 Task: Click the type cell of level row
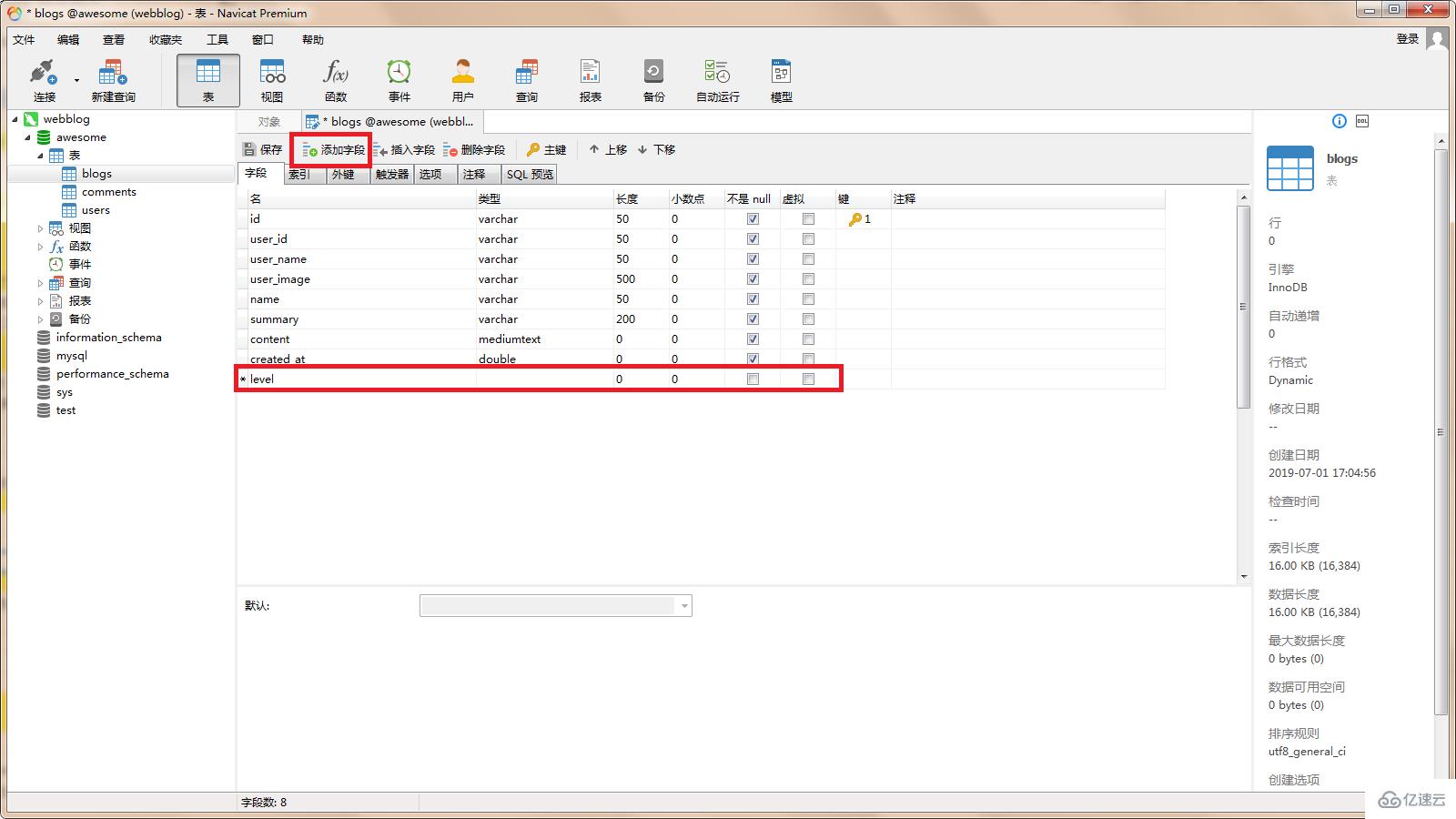pos(544,379)
